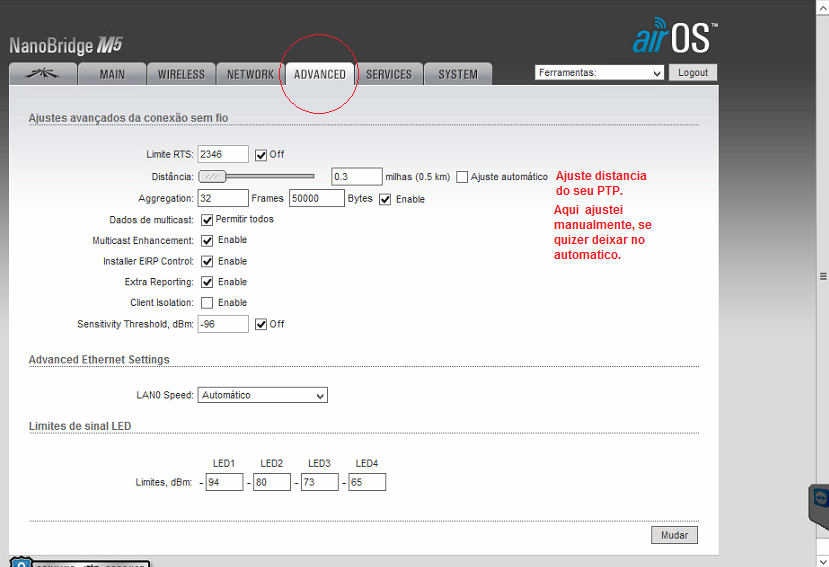Switch to the SYSTEM tab
This screenshot has height=567, width=829.
(458, 74)
